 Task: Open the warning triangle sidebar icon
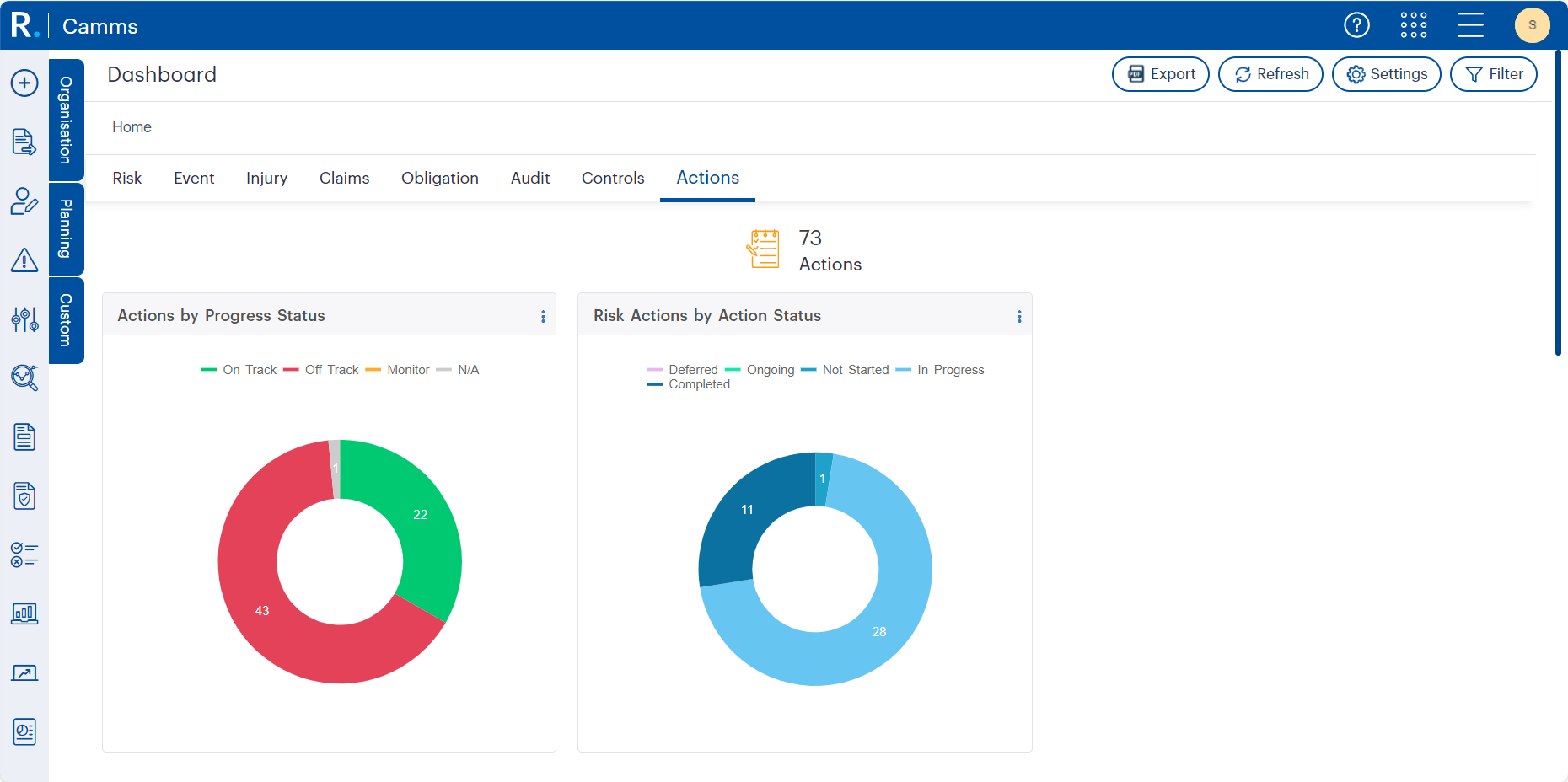24,260
